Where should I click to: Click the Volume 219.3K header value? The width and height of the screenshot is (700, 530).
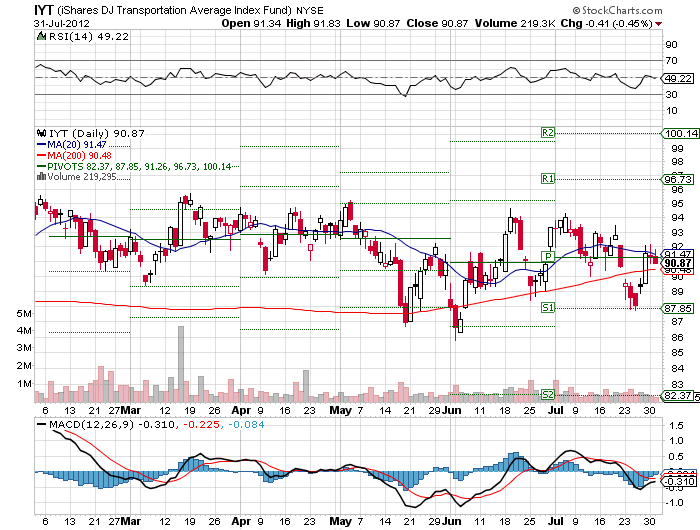(x=515, y=24)
